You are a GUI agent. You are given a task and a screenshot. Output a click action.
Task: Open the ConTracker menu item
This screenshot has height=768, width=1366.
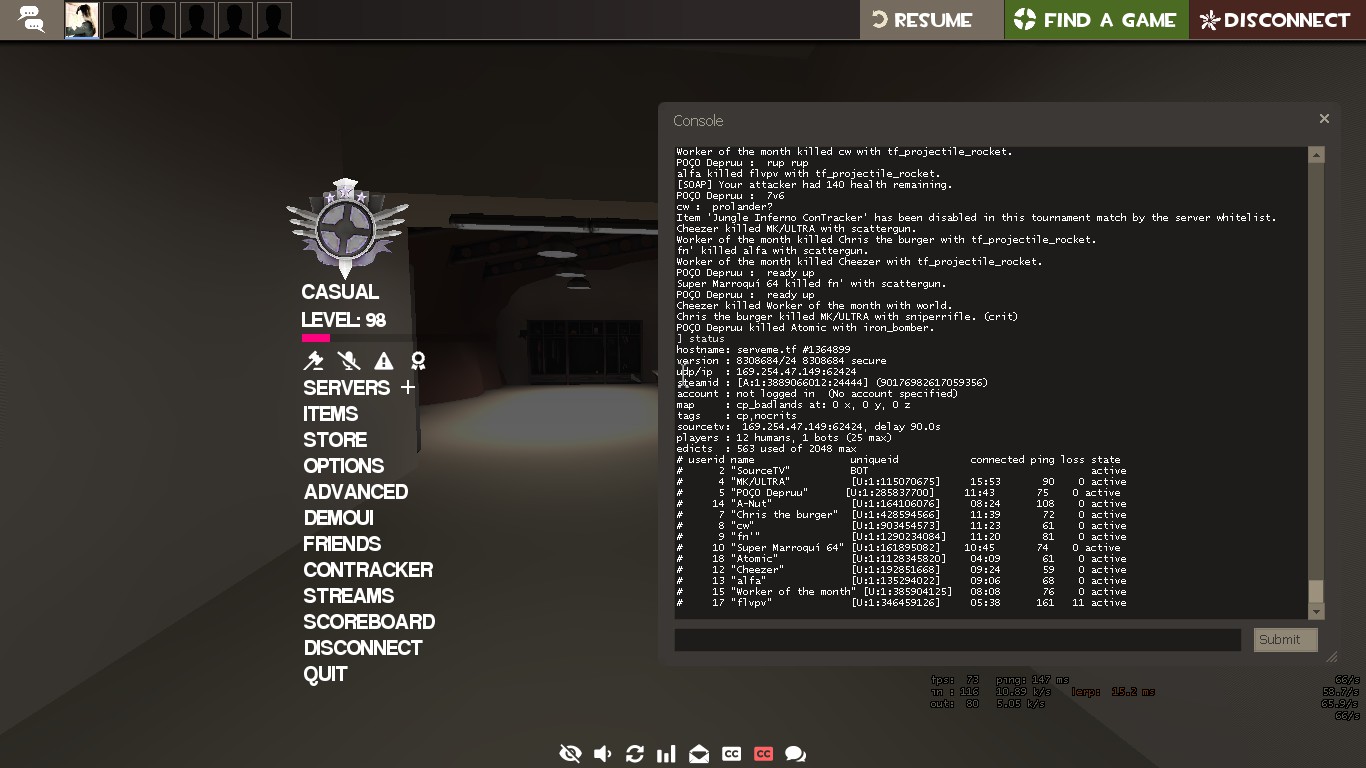click(368, 570)
